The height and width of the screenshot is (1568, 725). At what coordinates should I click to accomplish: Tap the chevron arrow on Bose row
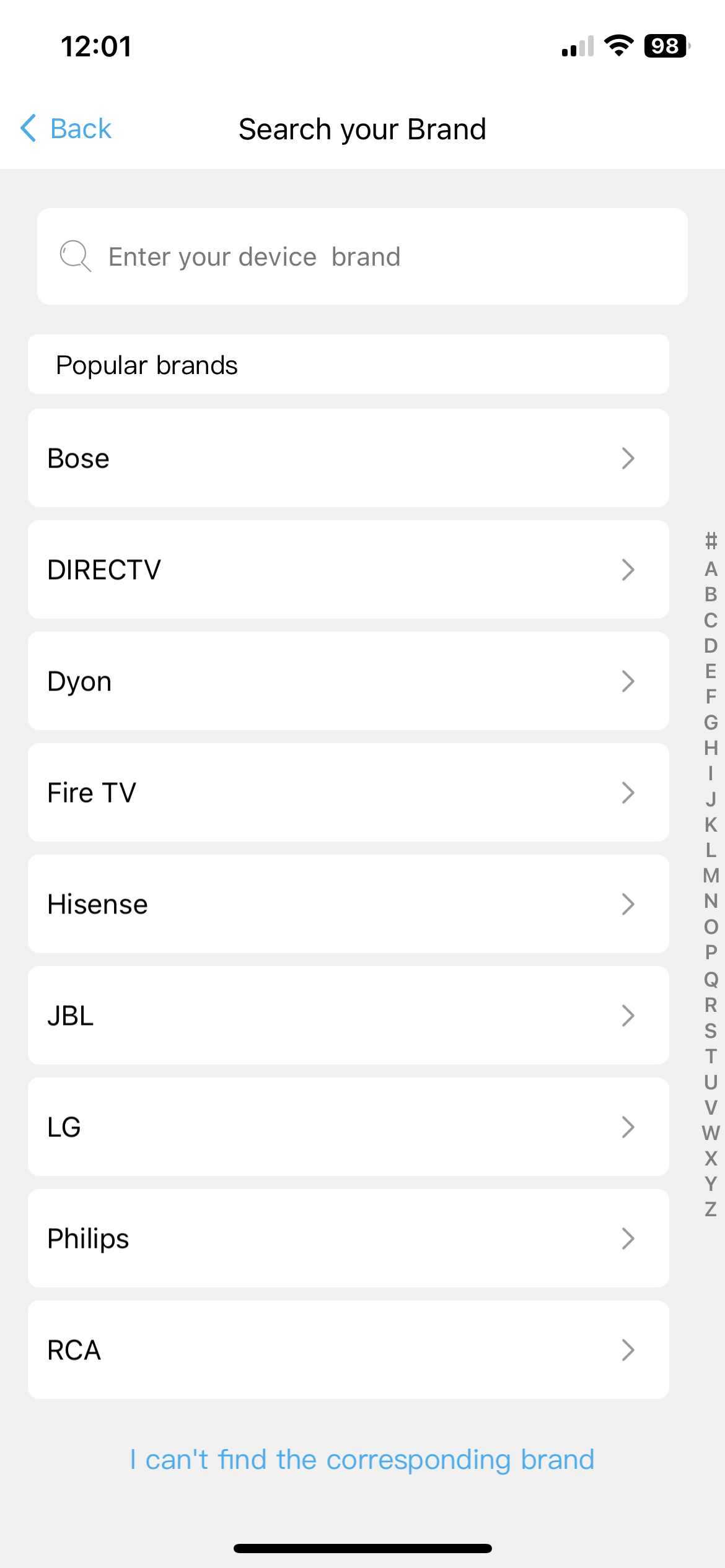pos(628,458)
